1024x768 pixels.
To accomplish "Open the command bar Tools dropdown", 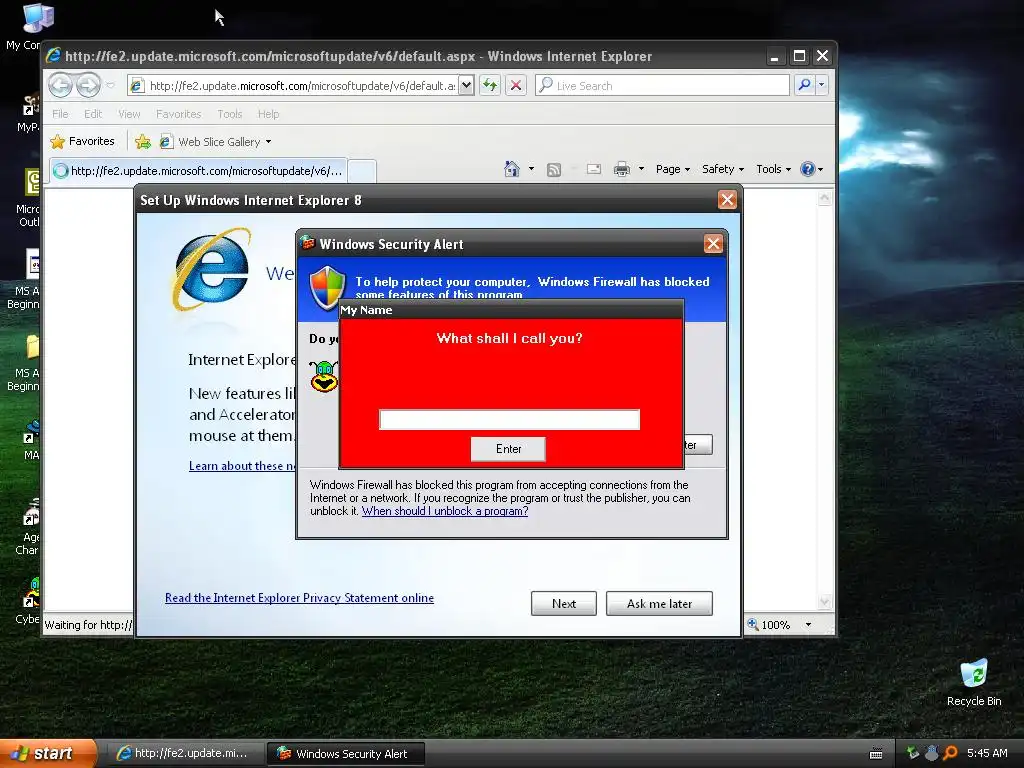I will tap(773, 169).
